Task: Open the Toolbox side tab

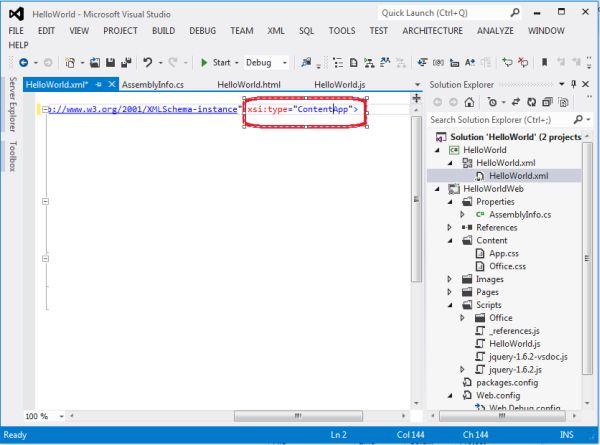Action: (x=13, y=156)
